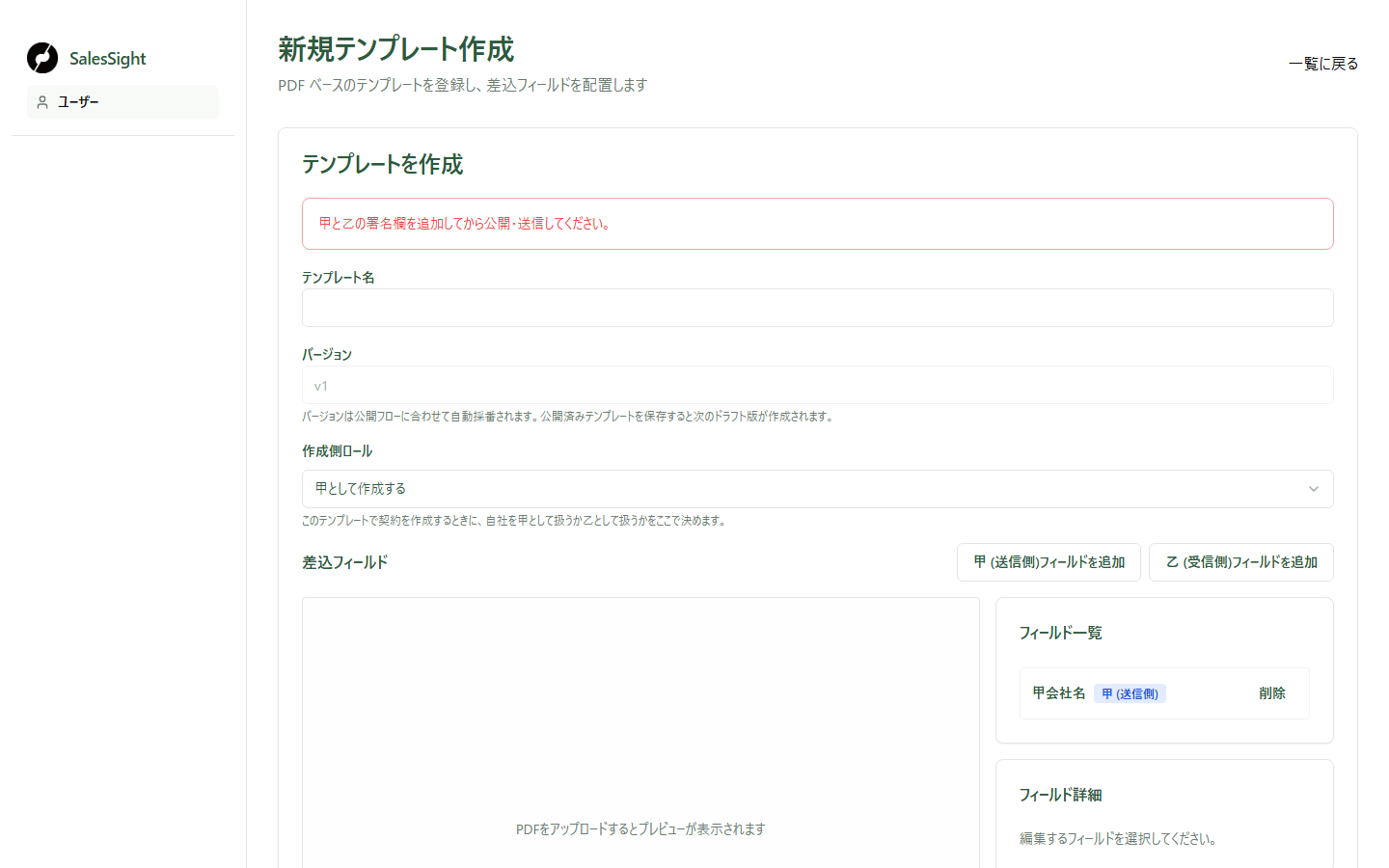
Task: Add a 甲 (送信側) field
Action: tap(1049, 562)
